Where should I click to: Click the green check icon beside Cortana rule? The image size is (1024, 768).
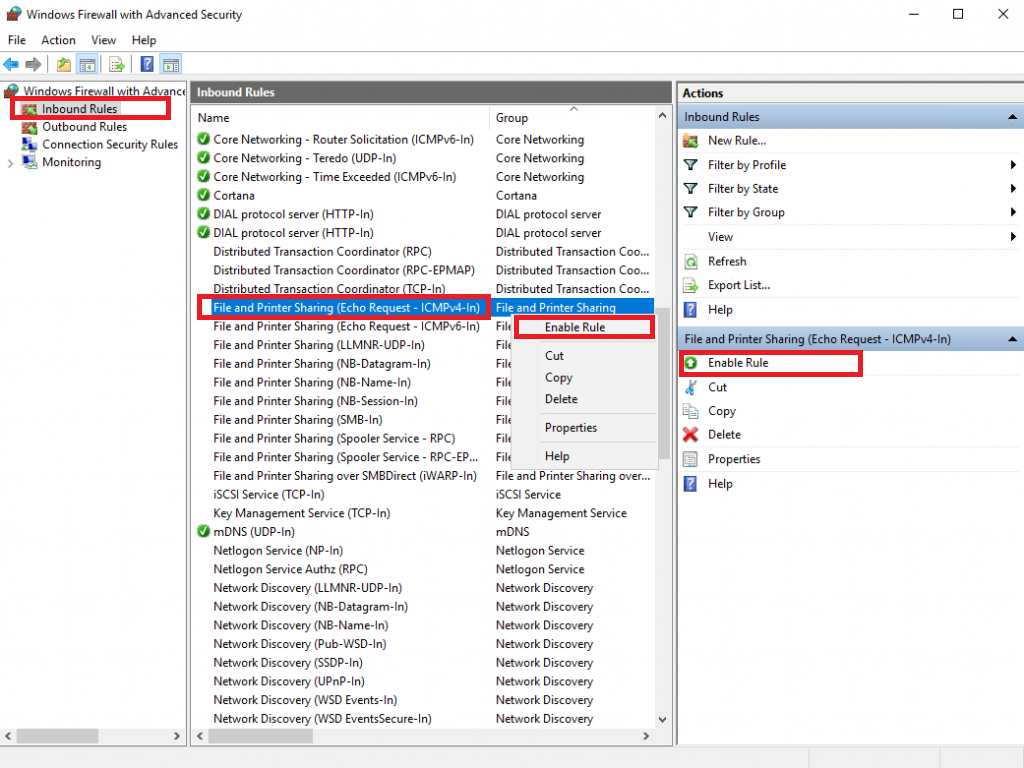coord(203,195)
